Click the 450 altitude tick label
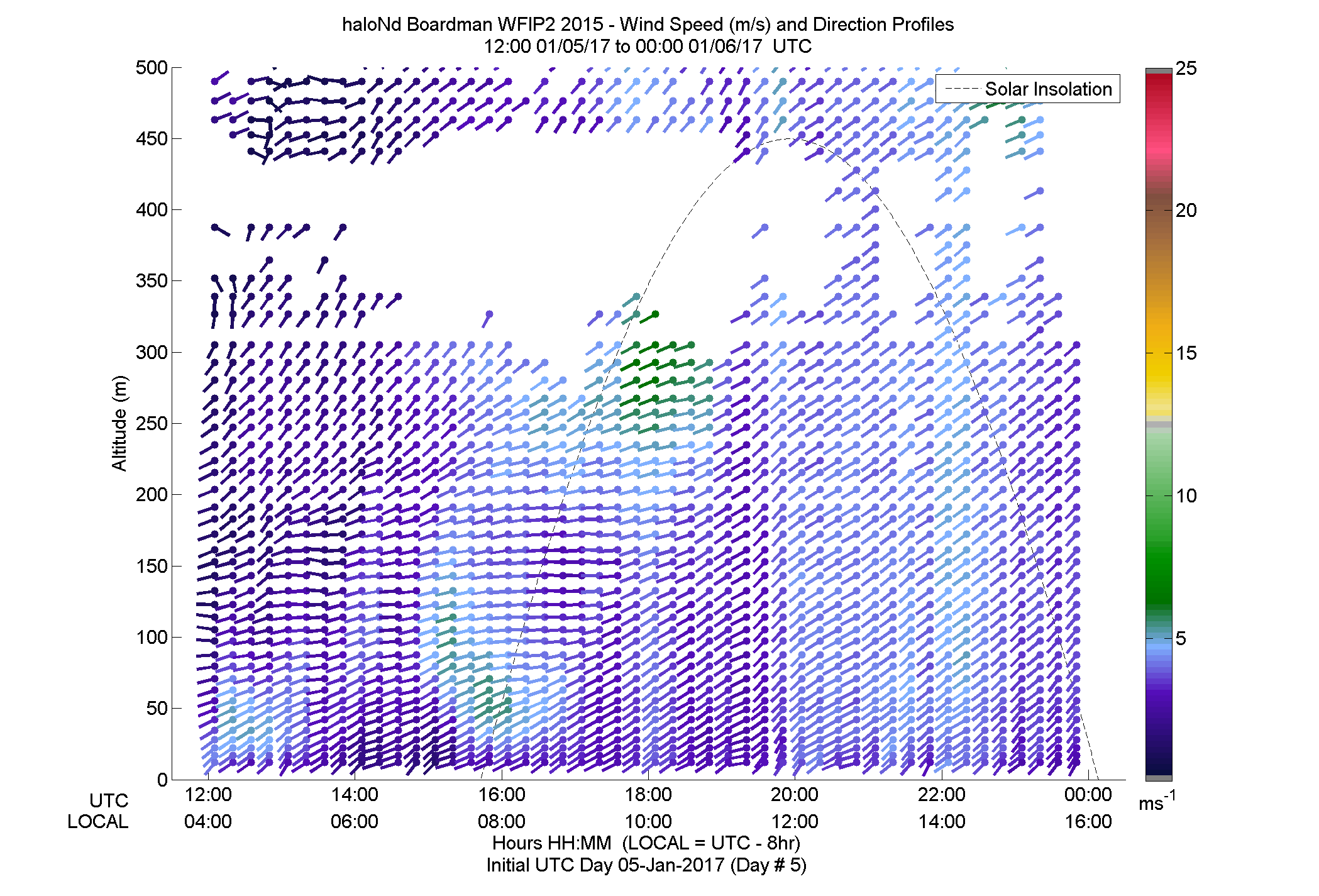1319x896 pixels. click(x=152, y=138)
